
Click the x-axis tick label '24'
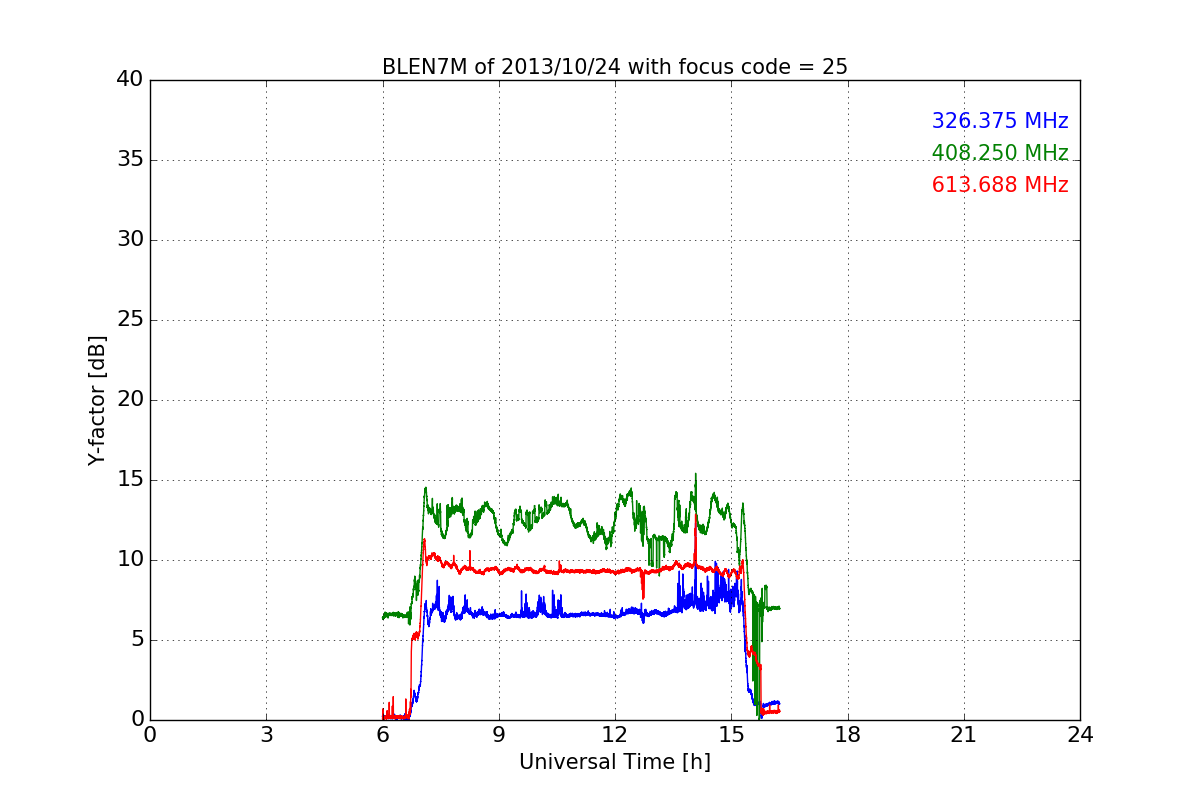click(x=1080, y=735)
